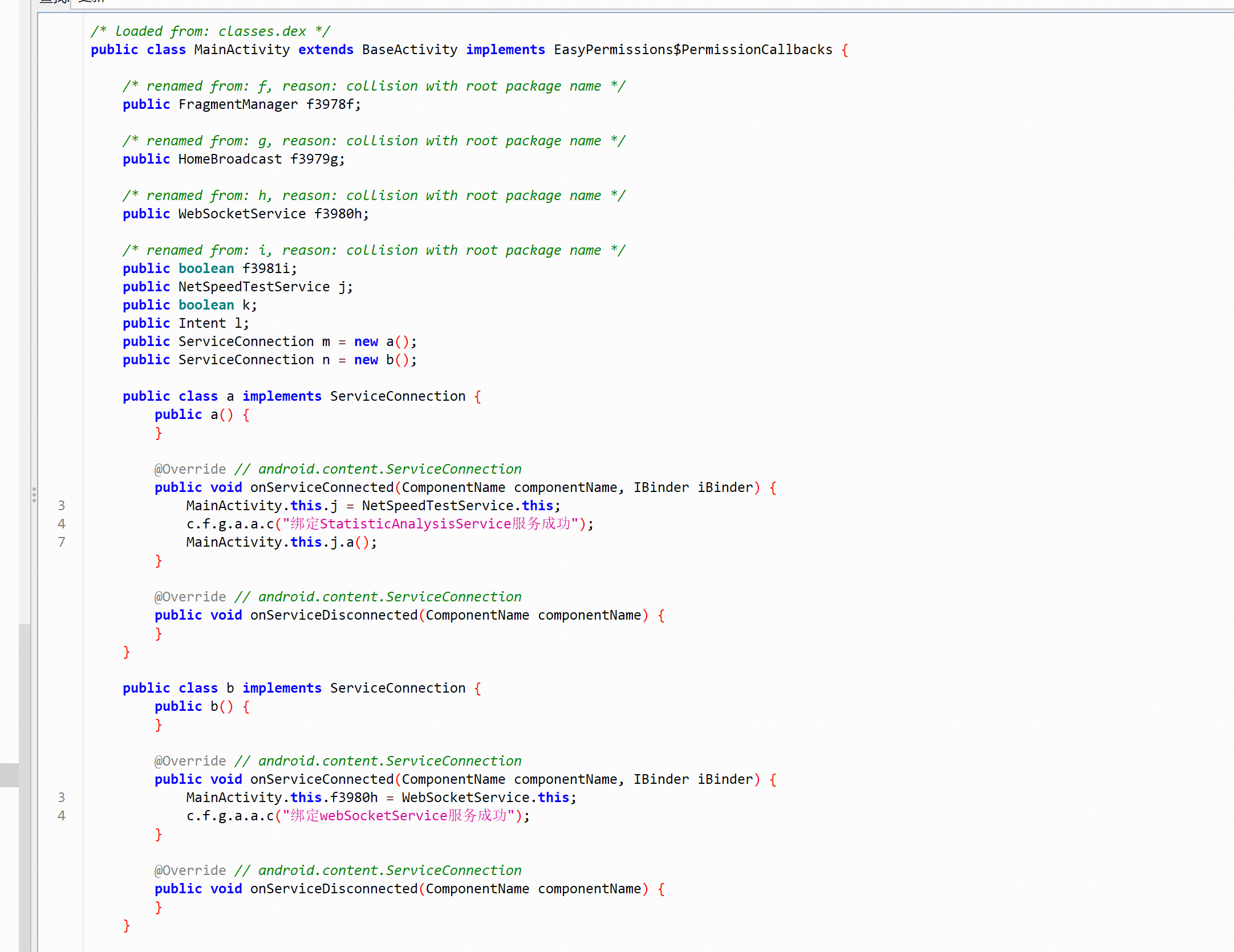Click the EasyPermissions$PermissionCallbacks interface name
Screen dimensions: 1234x952
tap(693, 50)
